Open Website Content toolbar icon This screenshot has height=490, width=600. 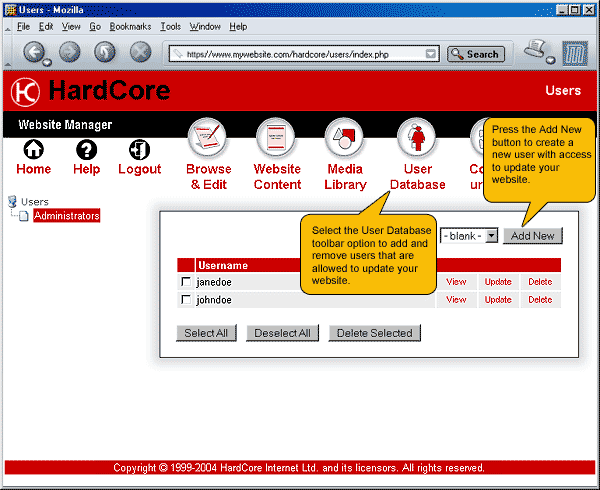pyautogui.click(x=276, y=137)
